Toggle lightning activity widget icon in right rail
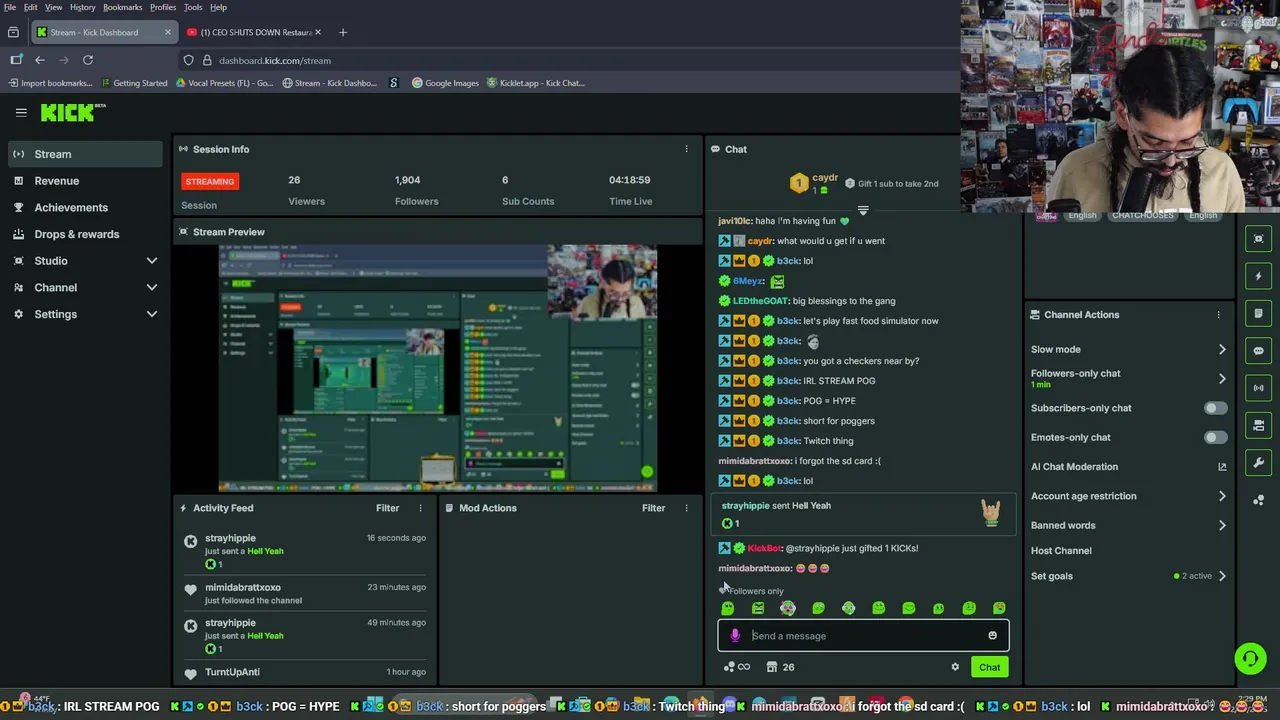 [1259, 276]
